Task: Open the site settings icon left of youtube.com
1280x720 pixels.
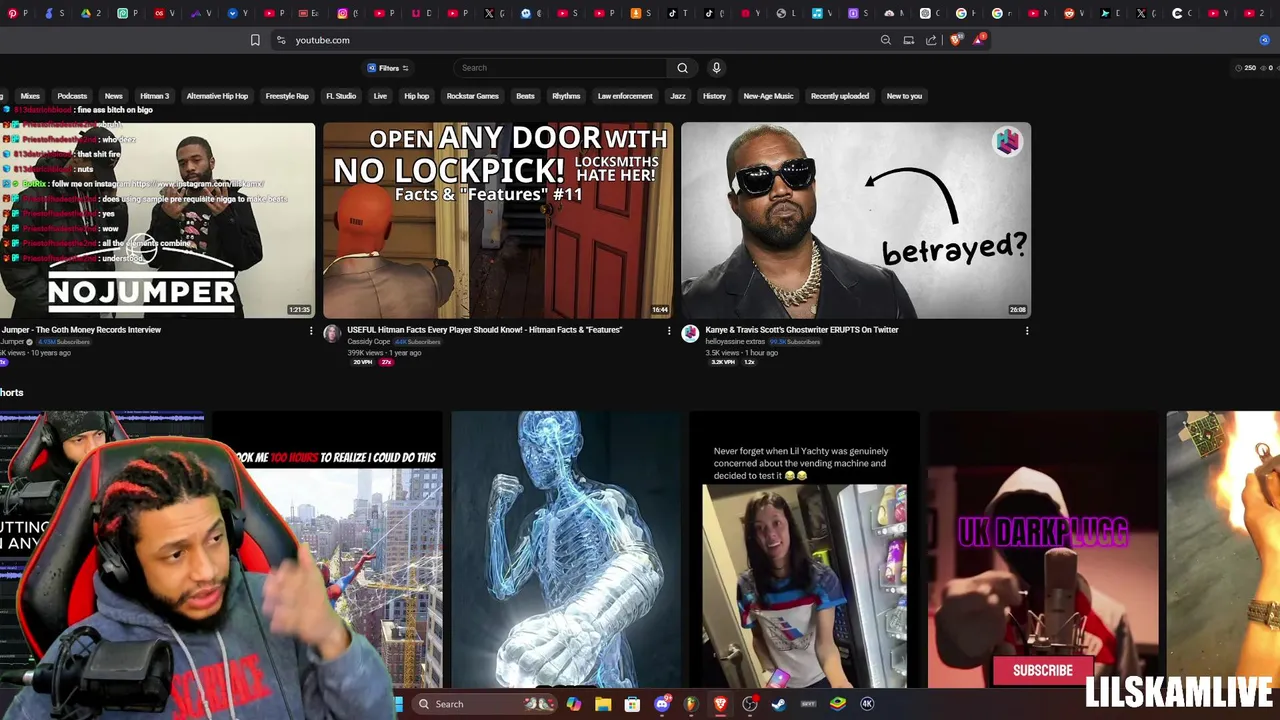Action: coord(281,40)
